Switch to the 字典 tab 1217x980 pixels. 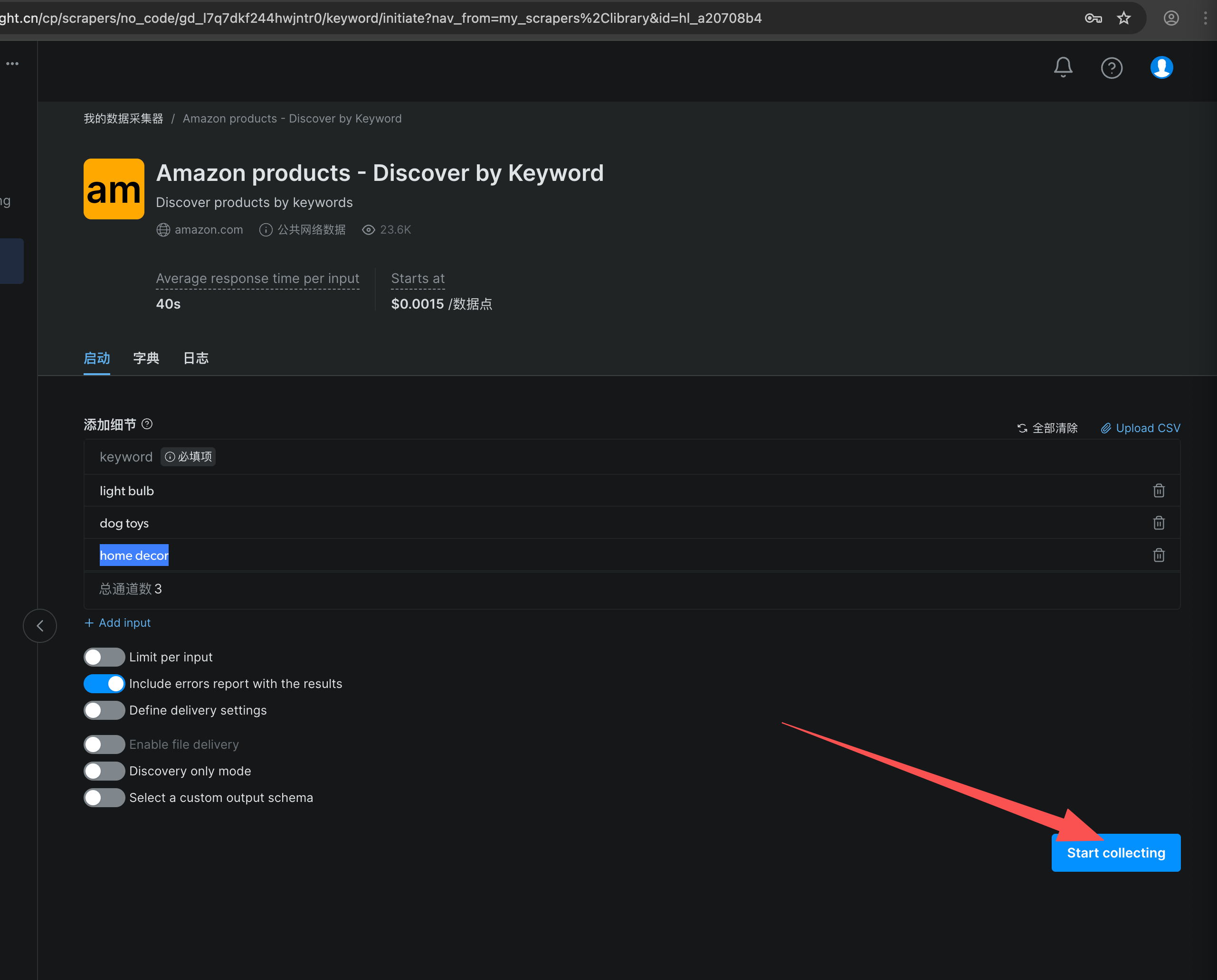146,358
